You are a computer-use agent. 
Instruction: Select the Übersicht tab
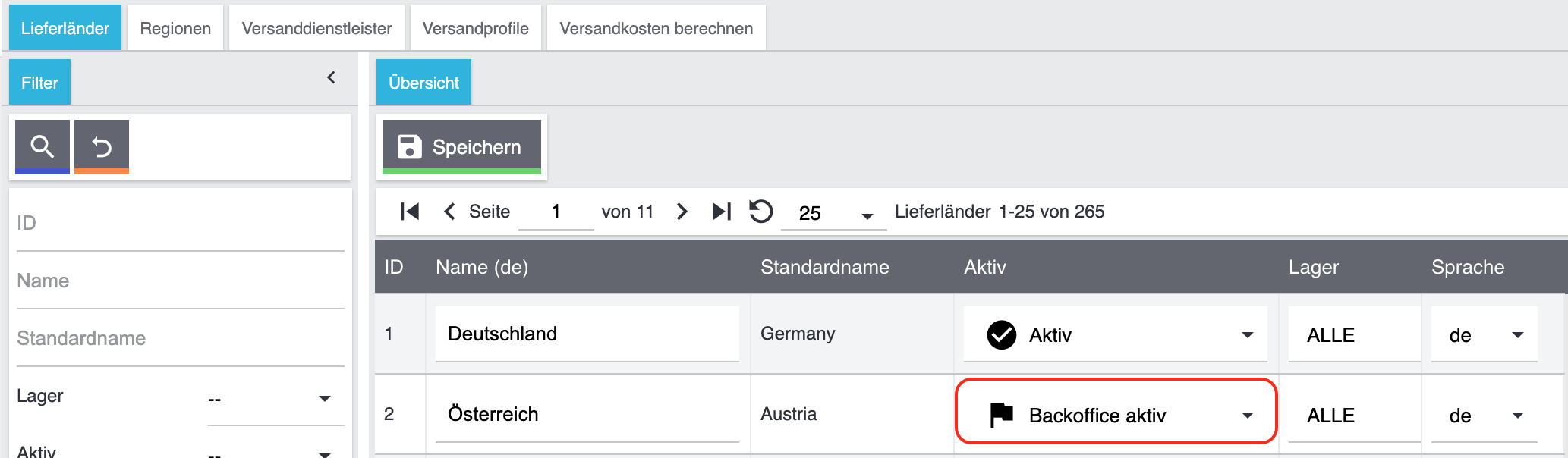pos(423,83)
